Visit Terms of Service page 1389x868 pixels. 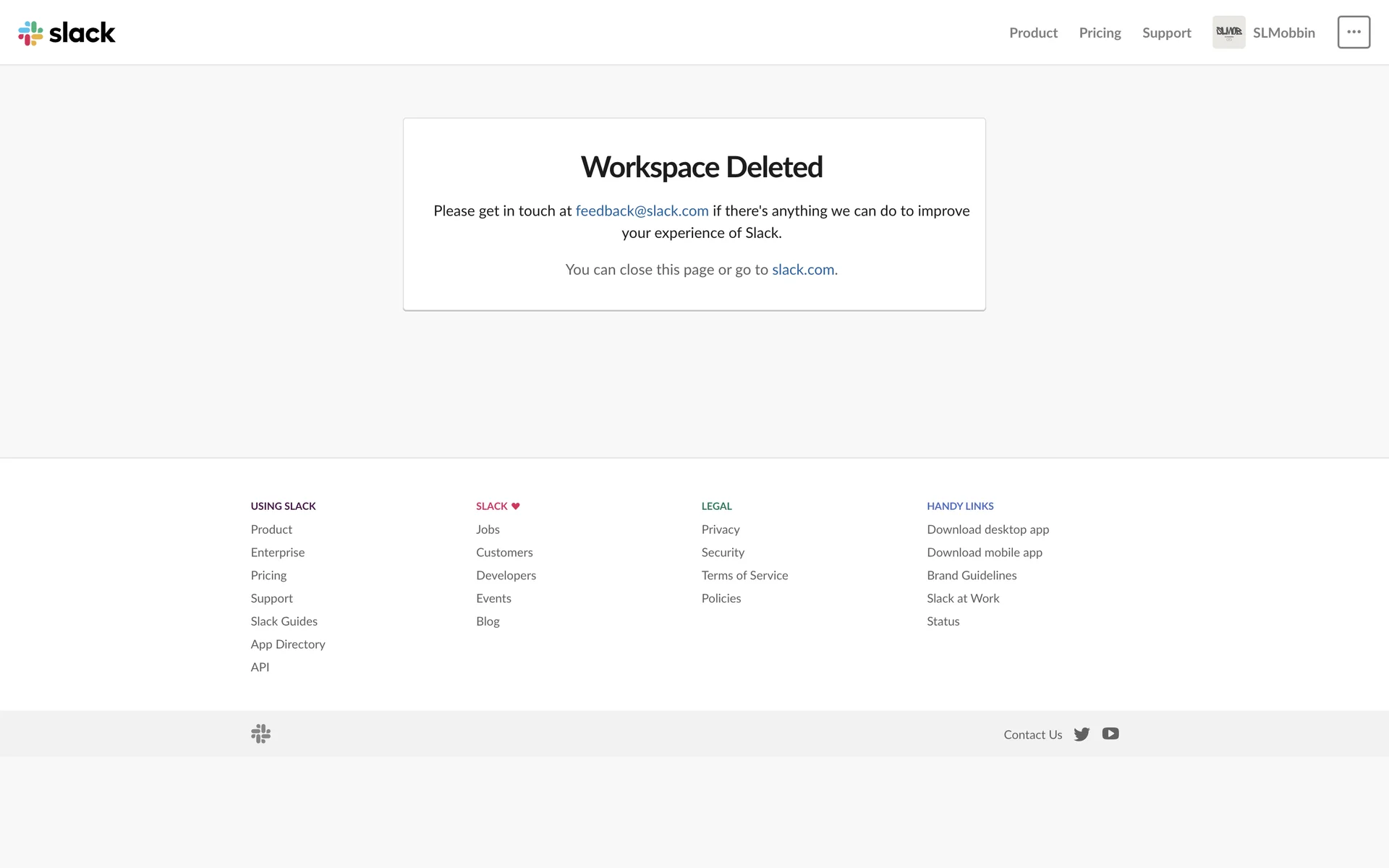[744, 575]
